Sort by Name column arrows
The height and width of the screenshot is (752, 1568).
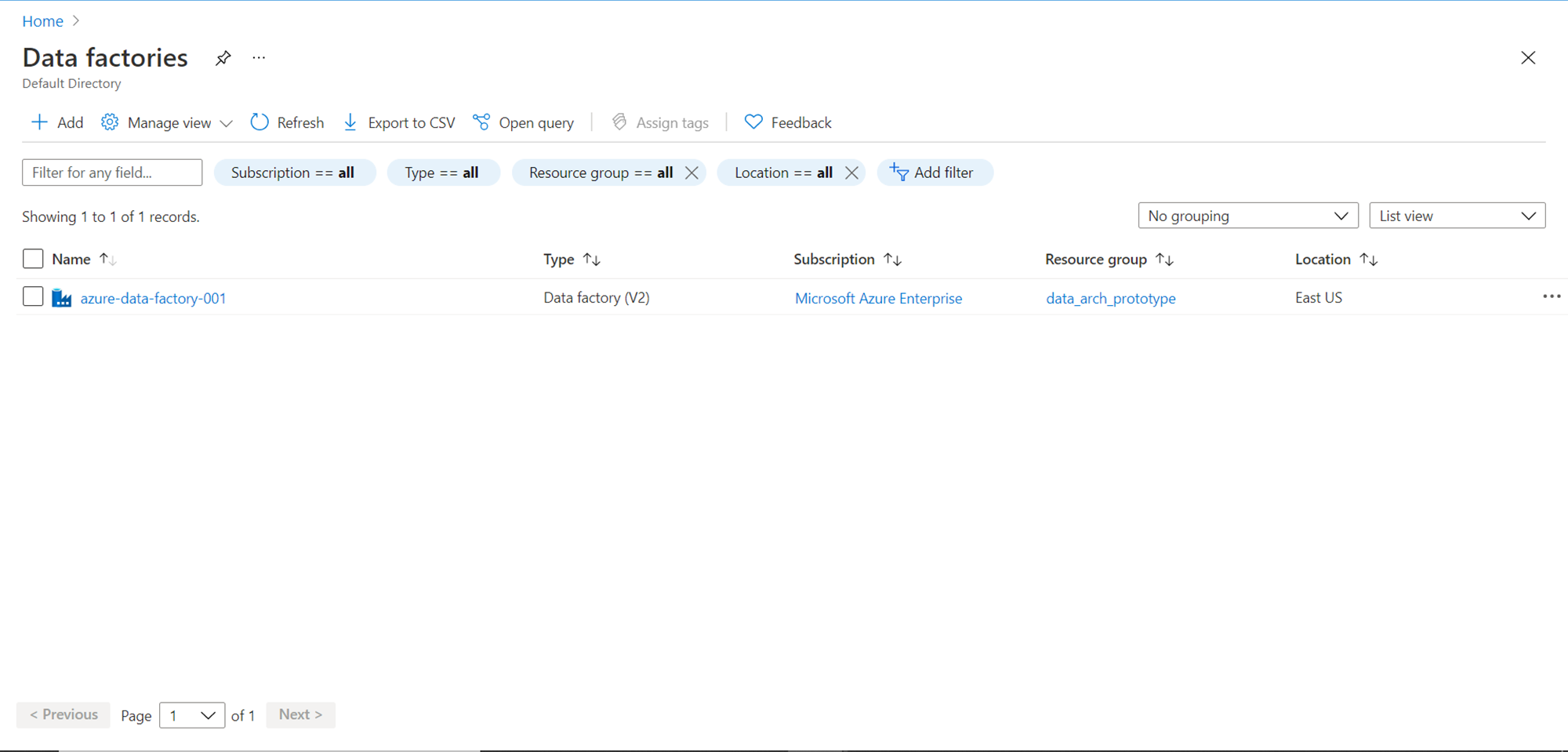pyautogui.click(x=108, y=260)
